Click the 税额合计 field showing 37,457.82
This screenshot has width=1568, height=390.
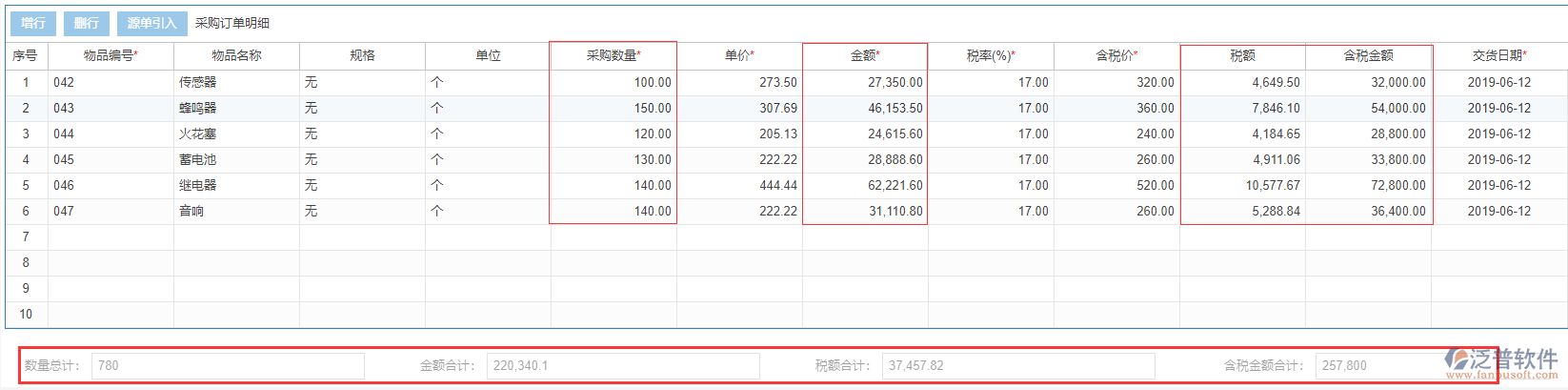point(1017,365)
